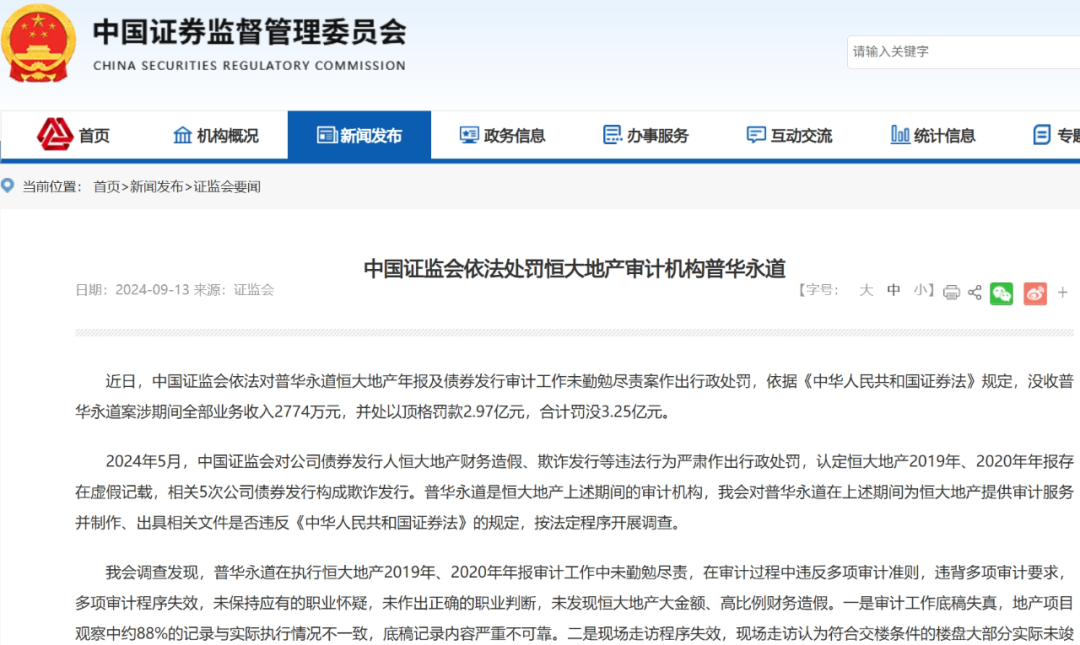
Task: Set the font size to 小
Action: pos(920,290)
